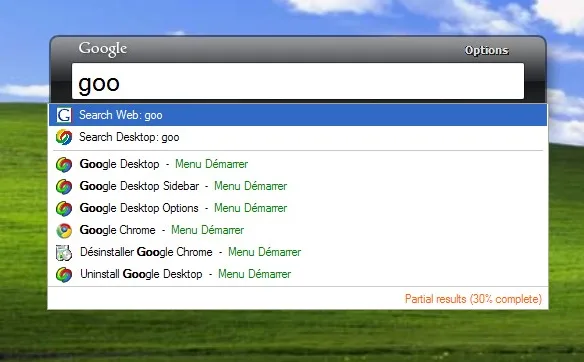Open the Google Desktop Options result

click(x=298, y=208)
